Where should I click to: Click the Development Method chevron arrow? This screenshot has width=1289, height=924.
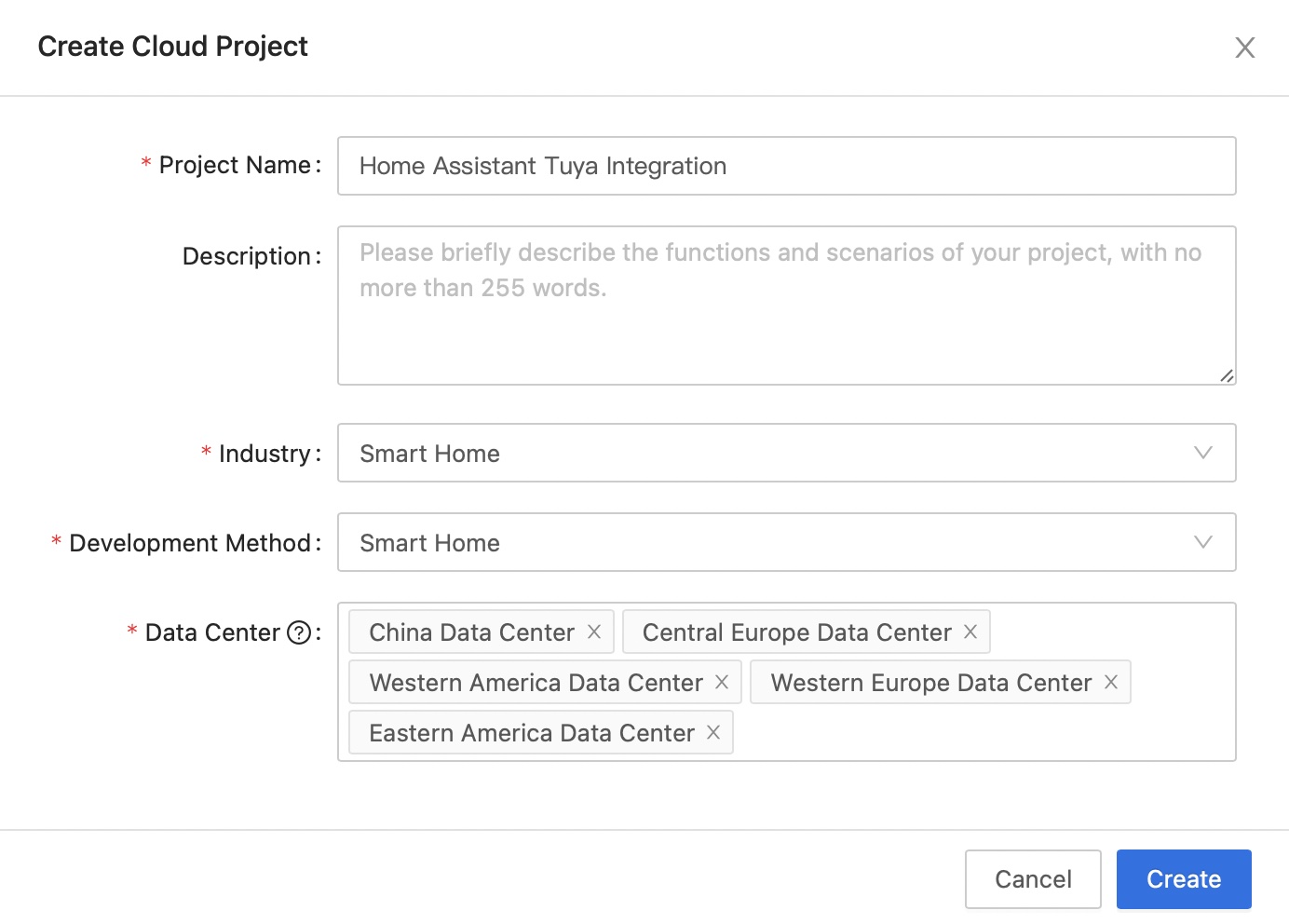(x=1202, y=542)
